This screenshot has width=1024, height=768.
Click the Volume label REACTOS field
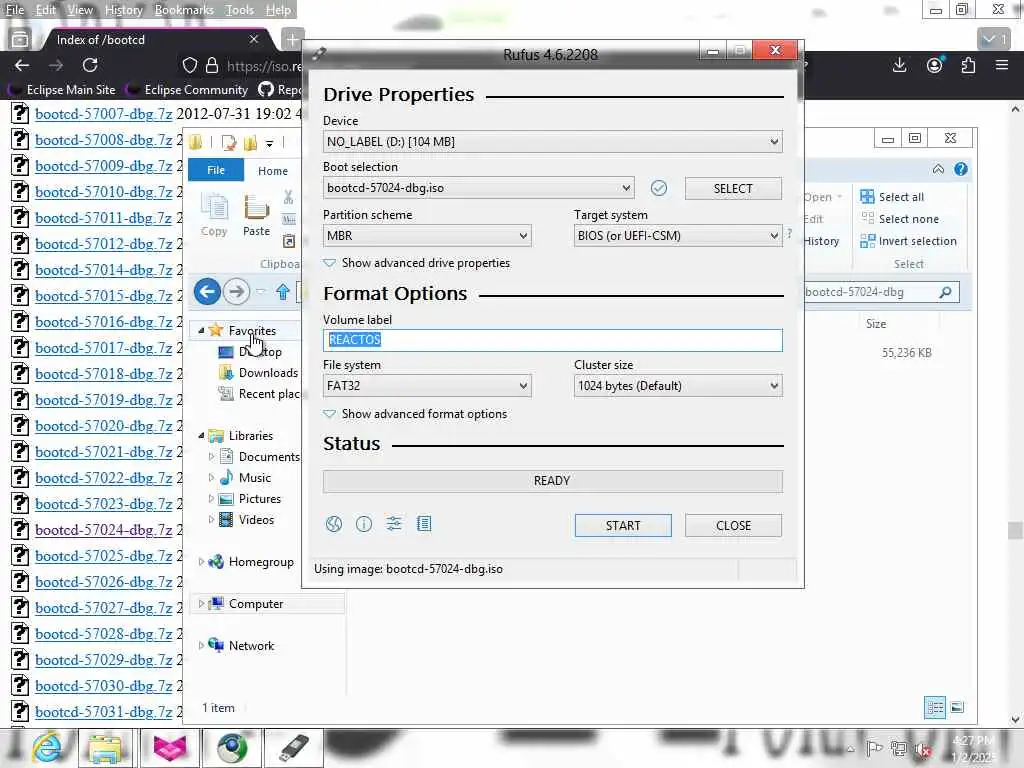point(552,340)
